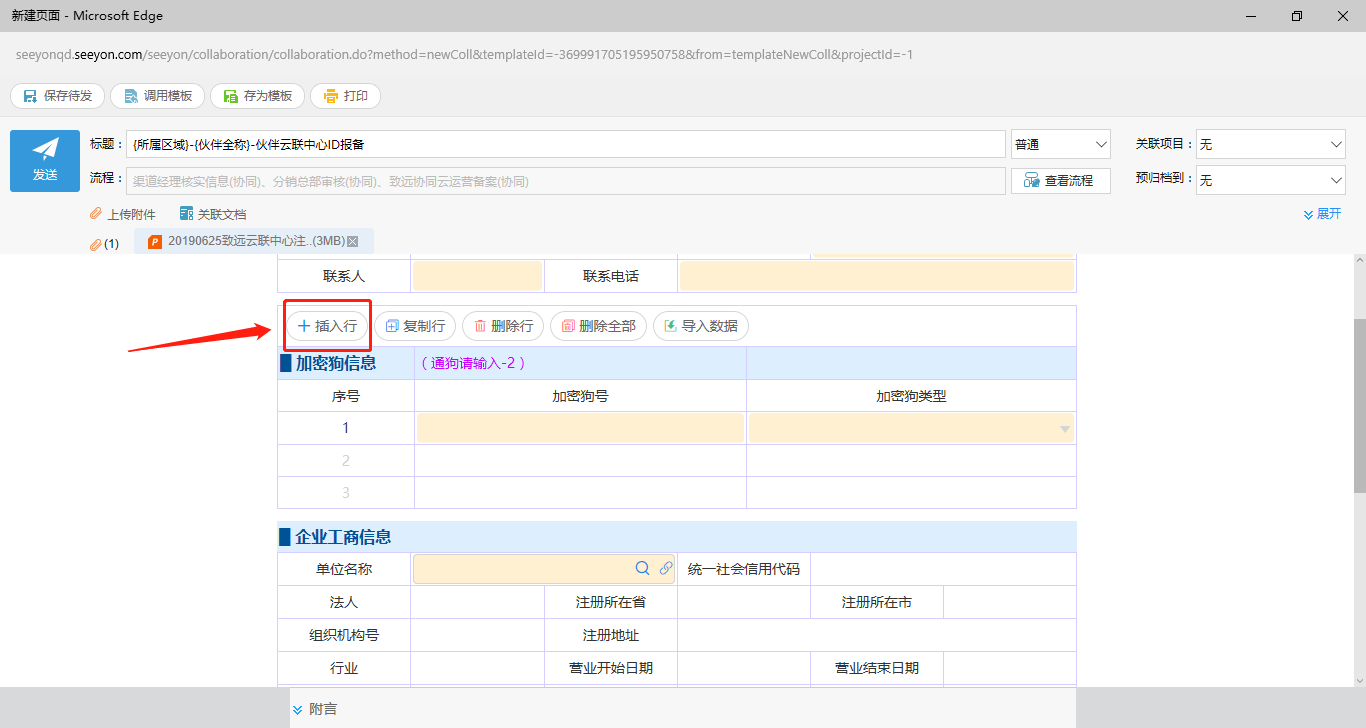Click the 通狗请输入-2 hint text
The image size is (1366, 728).
pos(473,363)
